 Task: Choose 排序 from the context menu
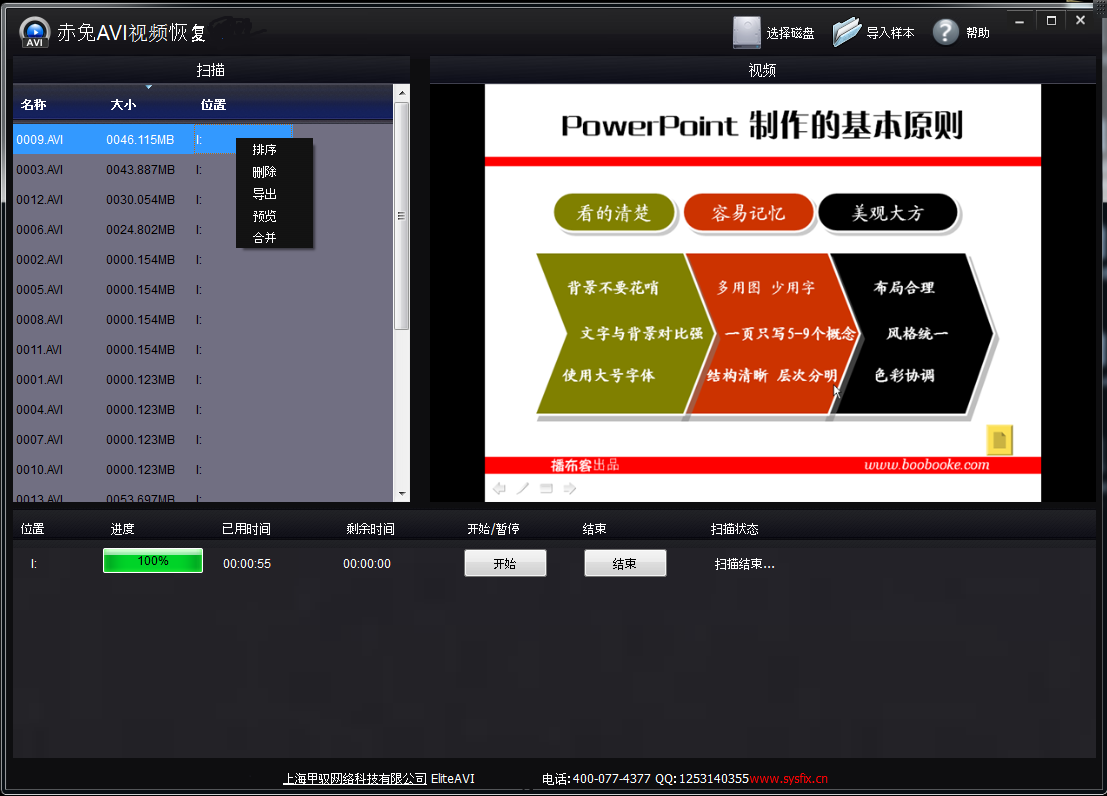[x=264, y=150]
